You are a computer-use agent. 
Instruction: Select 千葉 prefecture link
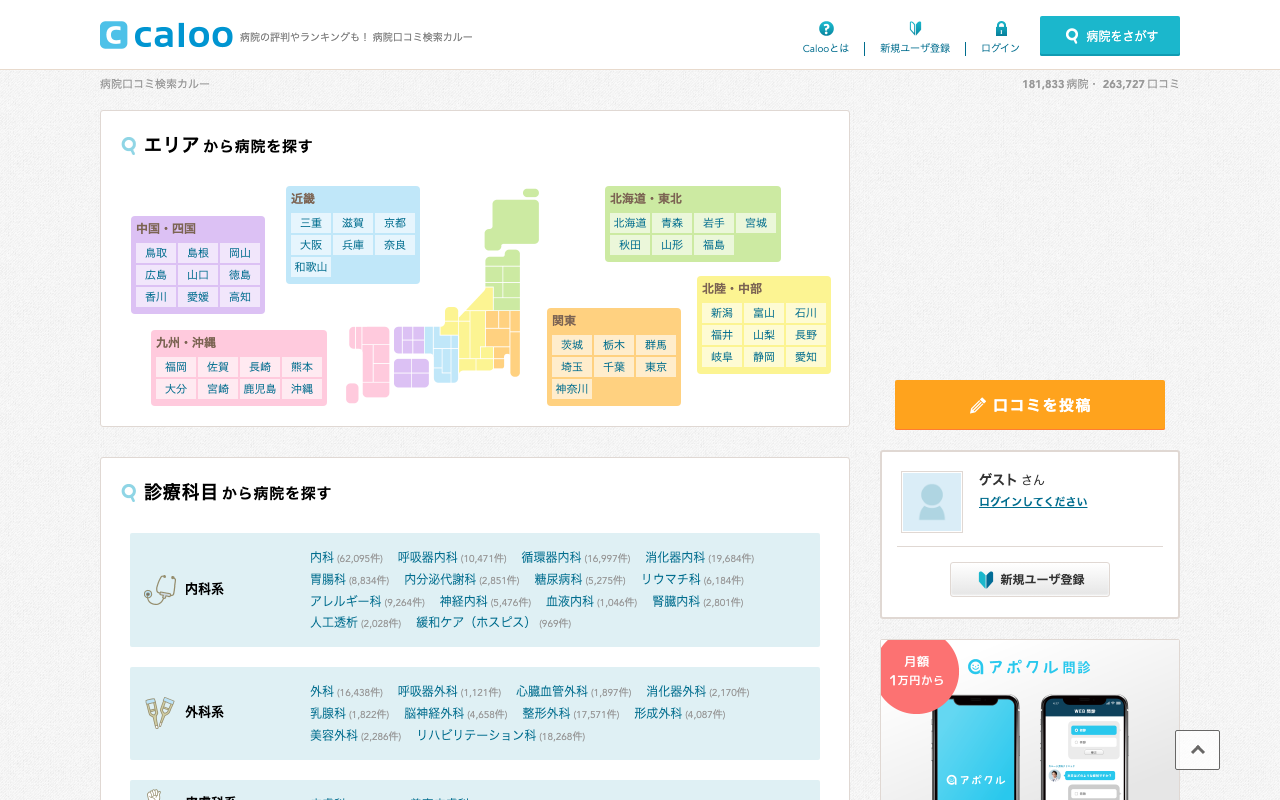click(614, 367)
